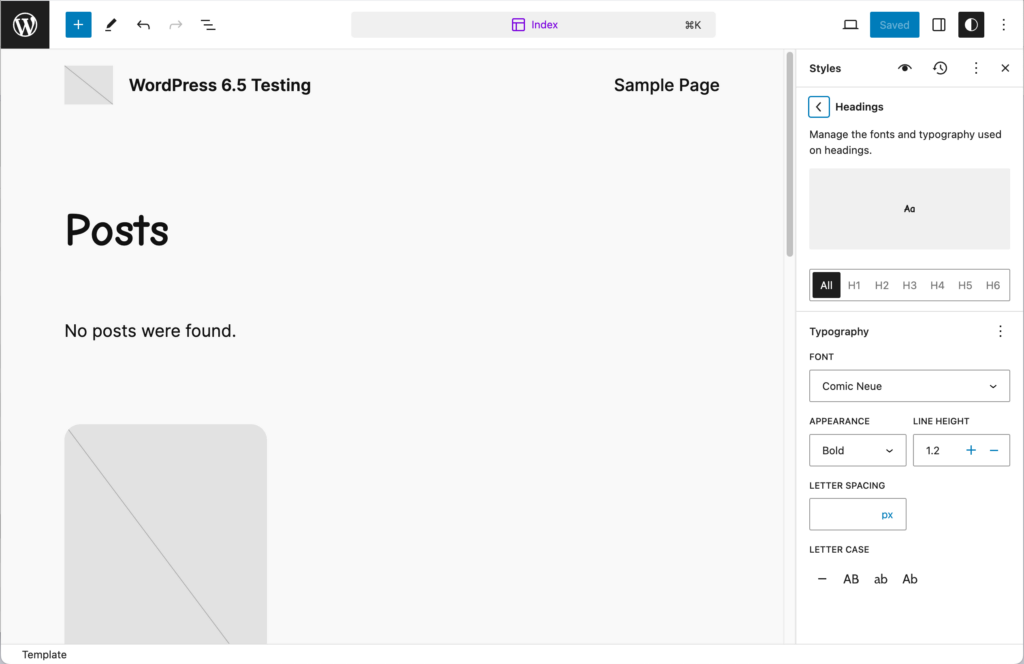
Task: View style revisions with the clock icon
Action: pyautogui.click(x=939, y=67)
